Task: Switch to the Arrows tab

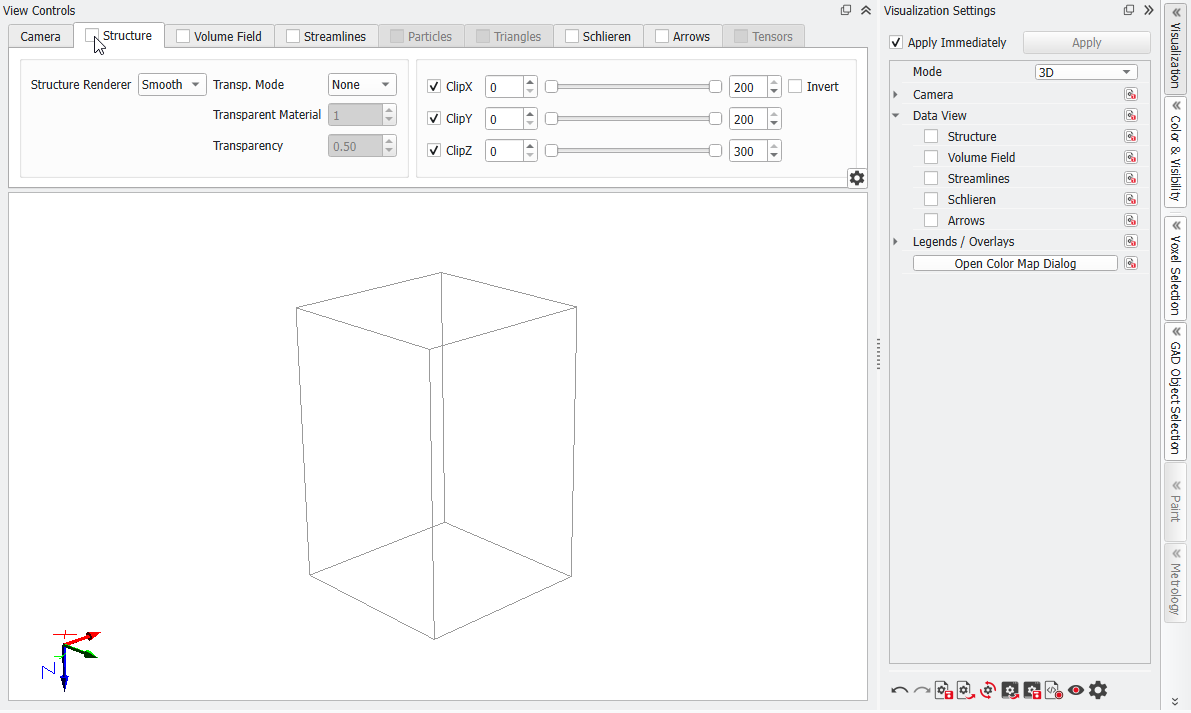Action: [x=682, y=36]
